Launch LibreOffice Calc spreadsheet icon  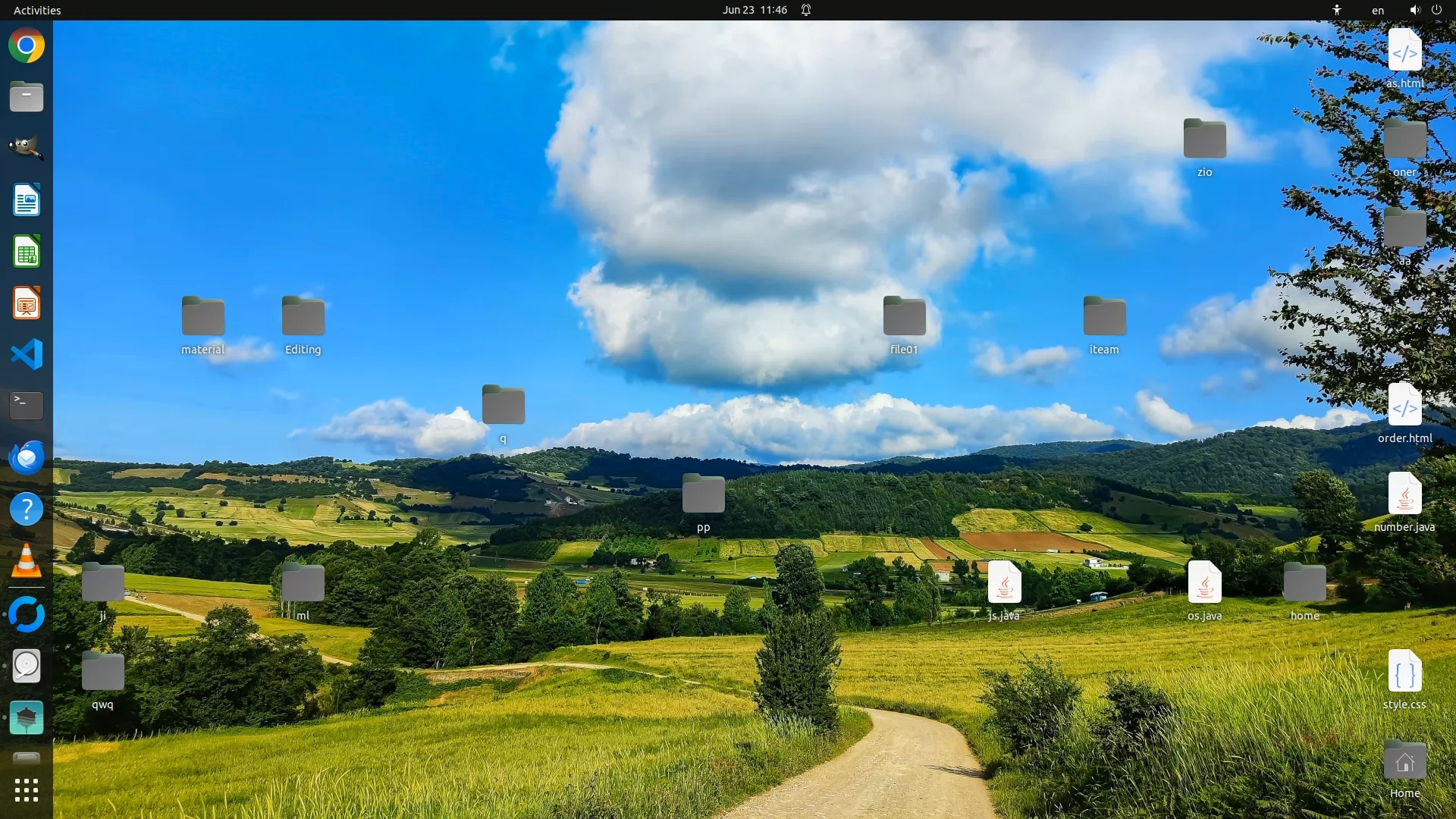27,252
